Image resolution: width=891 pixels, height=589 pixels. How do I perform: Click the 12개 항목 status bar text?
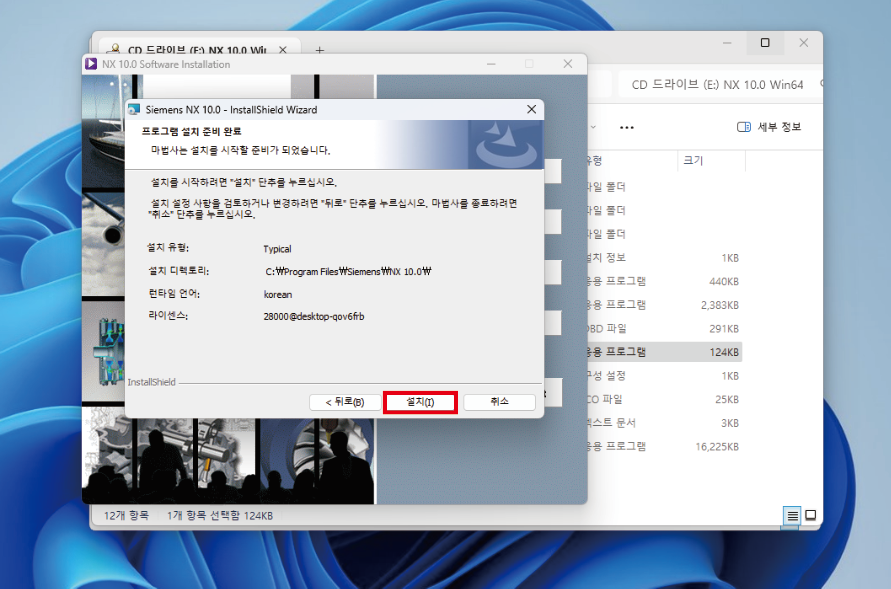[x=126, y=515]
